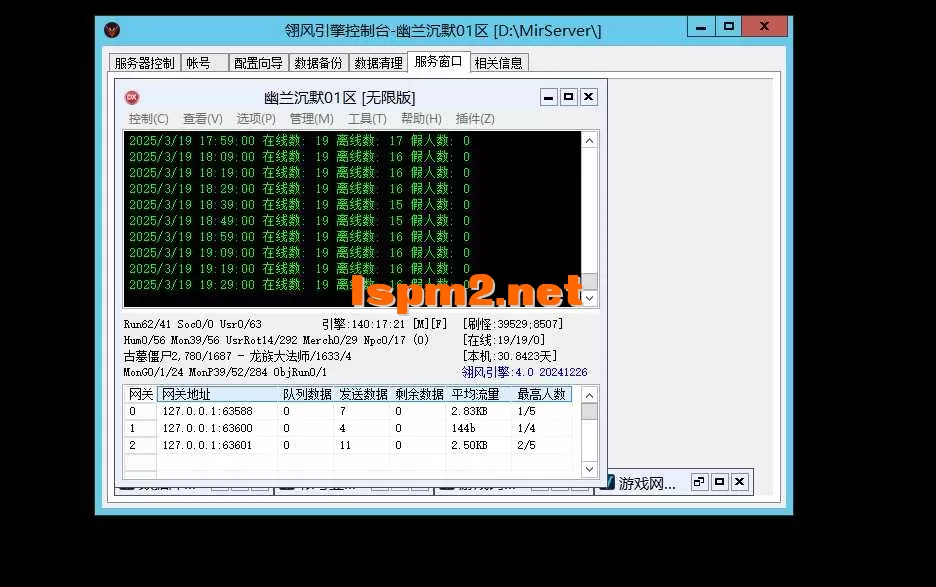Click the 网关地址 column header
The image size is (936, 587).
click(217, 395)
